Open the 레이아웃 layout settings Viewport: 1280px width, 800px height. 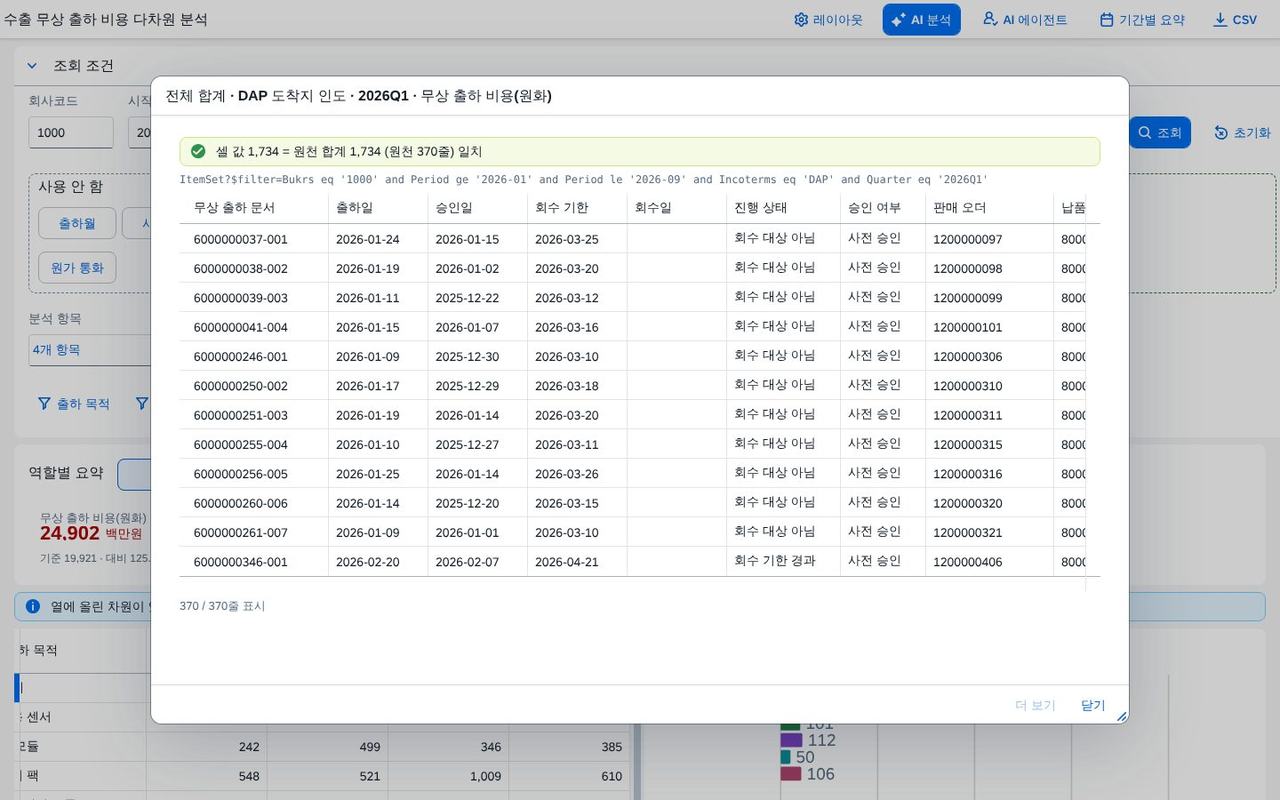828,20
